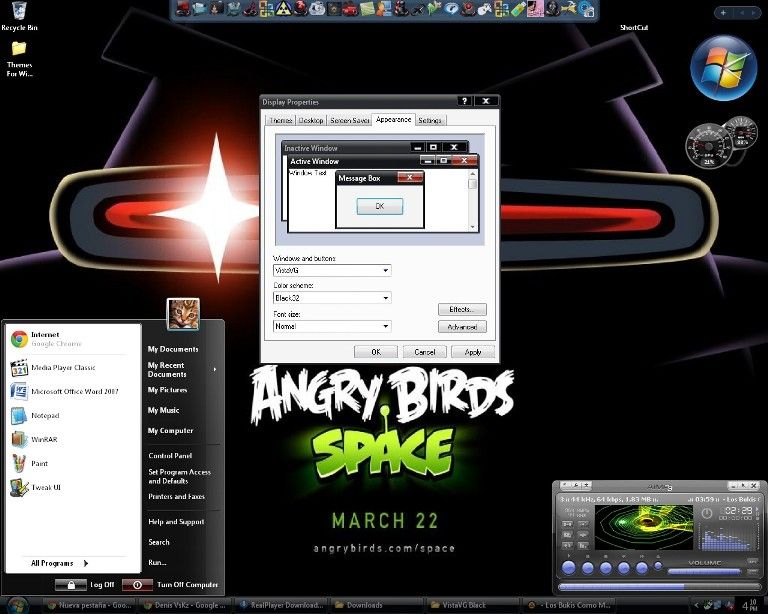This screenshot has width=768, height=614.
Task: Select the Appearance tab
Action: click(393, 119)
